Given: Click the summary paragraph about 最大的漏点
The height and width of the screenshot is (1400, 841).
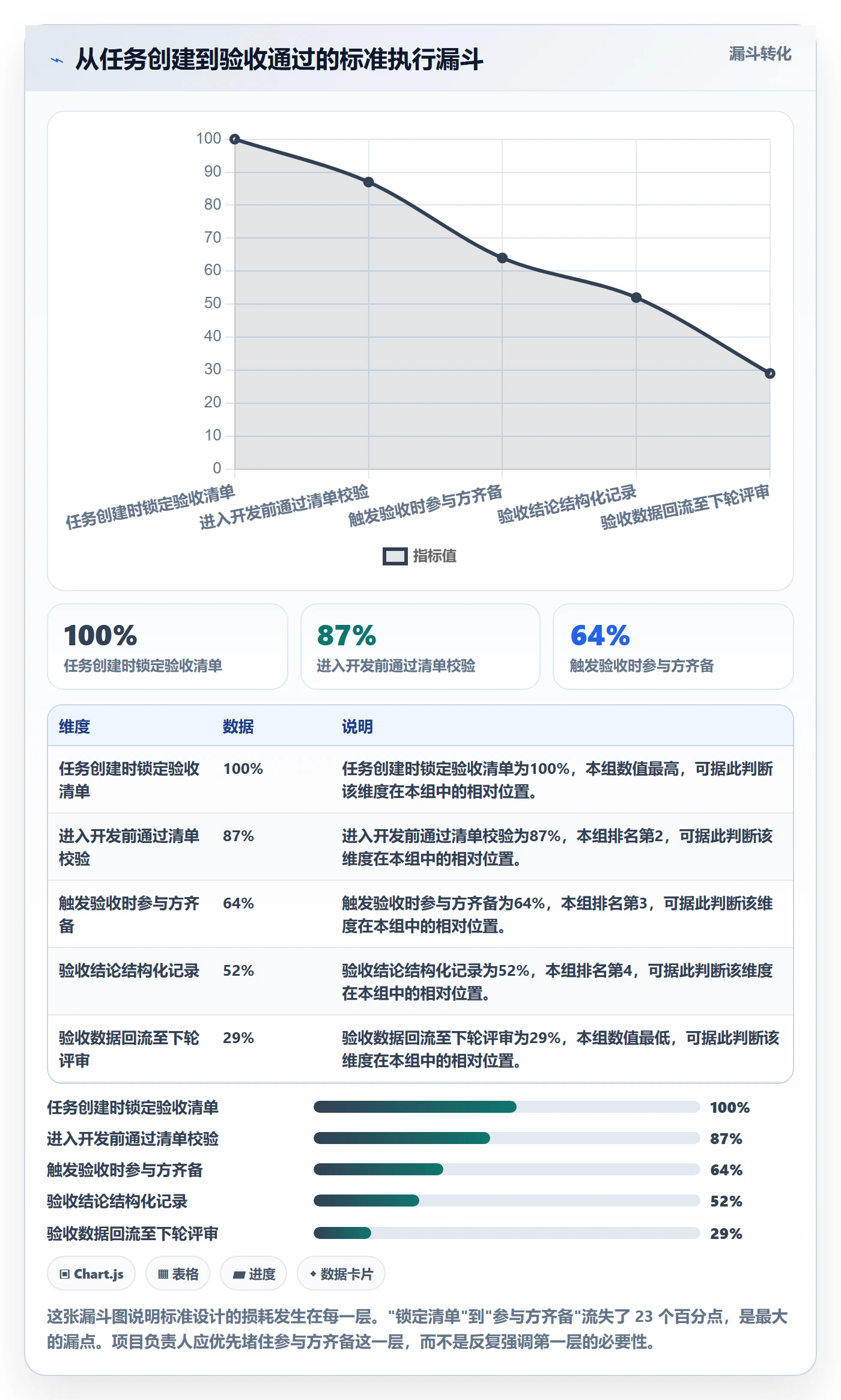Looking at the screenshot, I should point(417,1328).
